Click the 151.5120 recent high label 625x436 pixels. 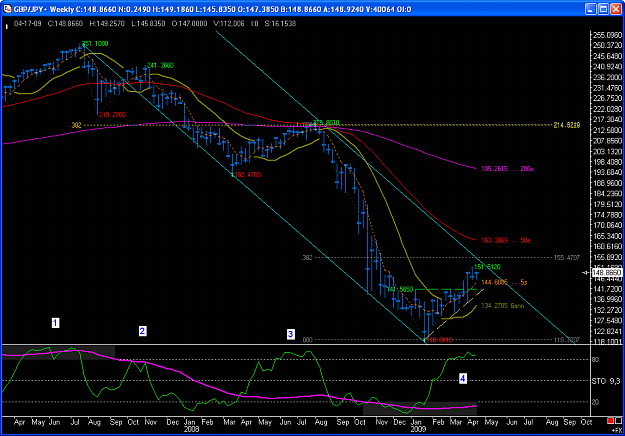pos(487,267)
